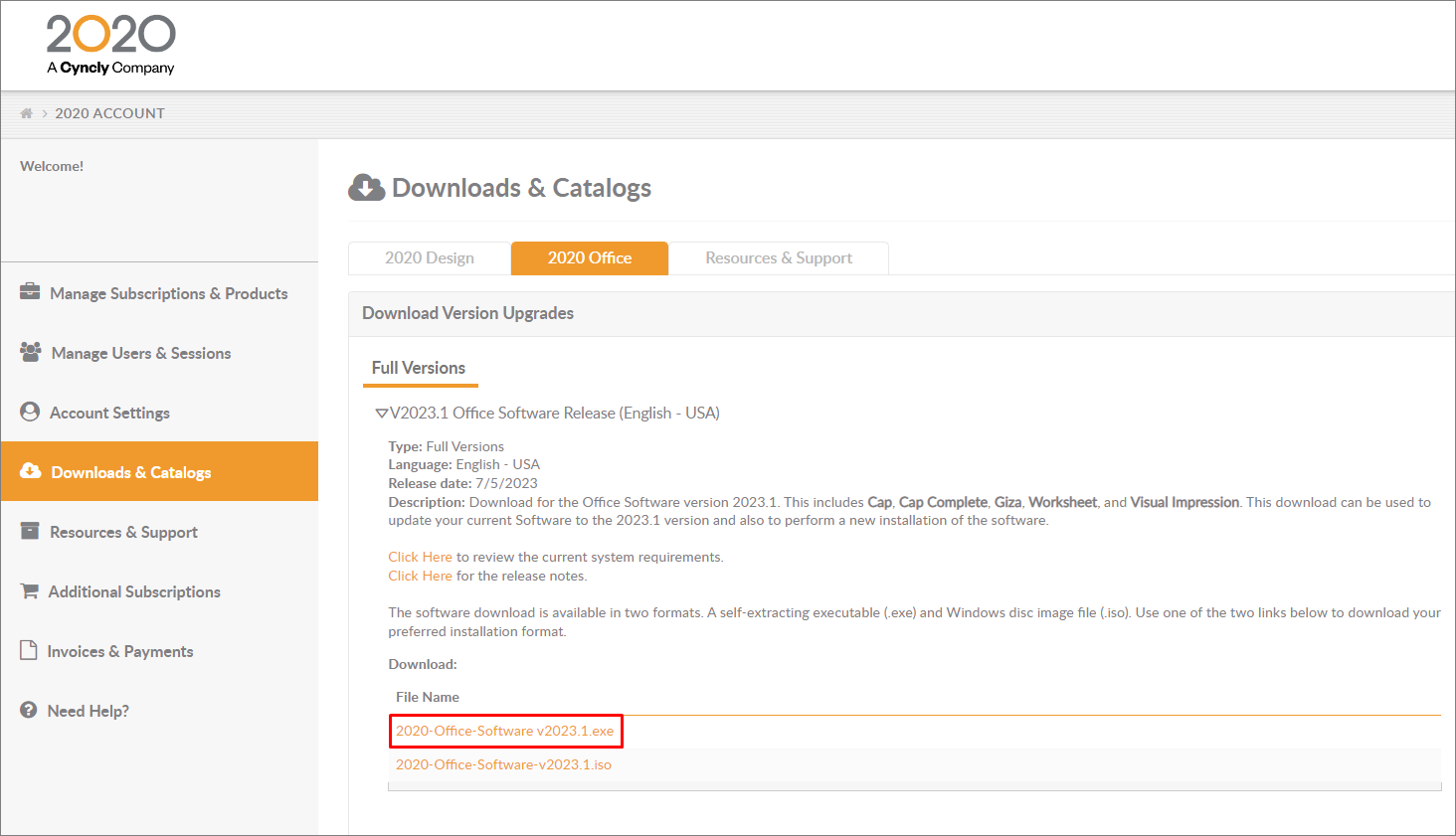Click the briefcase icon beside Manage Subscriptions
This screenshot has height=836, width=1456.
(31, 292)
